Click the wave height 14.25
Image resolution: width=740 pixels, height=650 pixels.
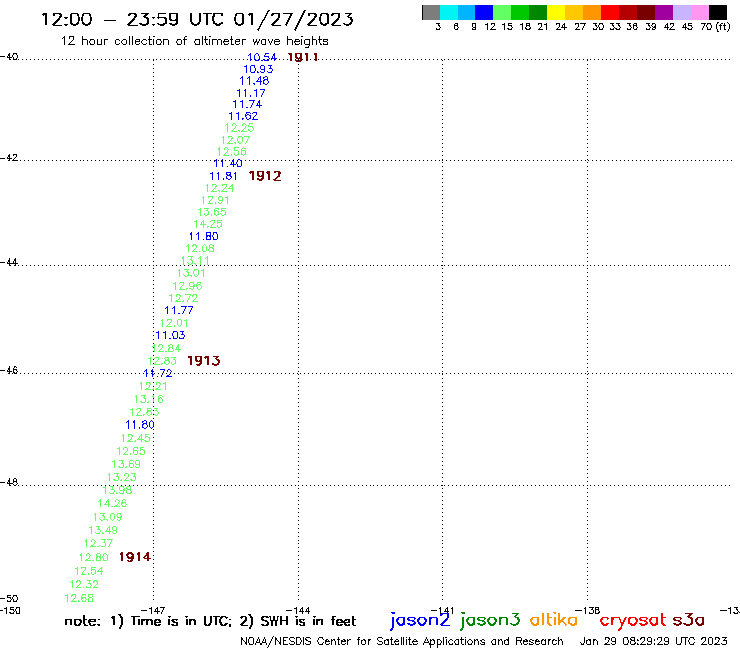tap(208, 224)
